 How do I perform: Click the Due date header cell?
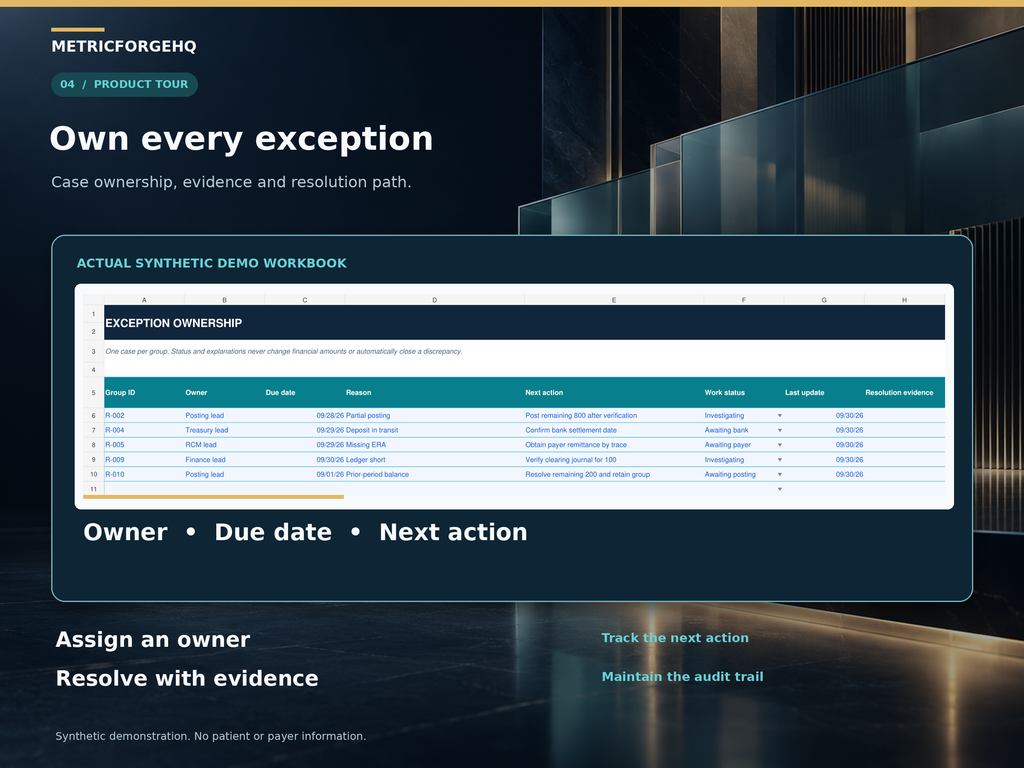(305, 392)
